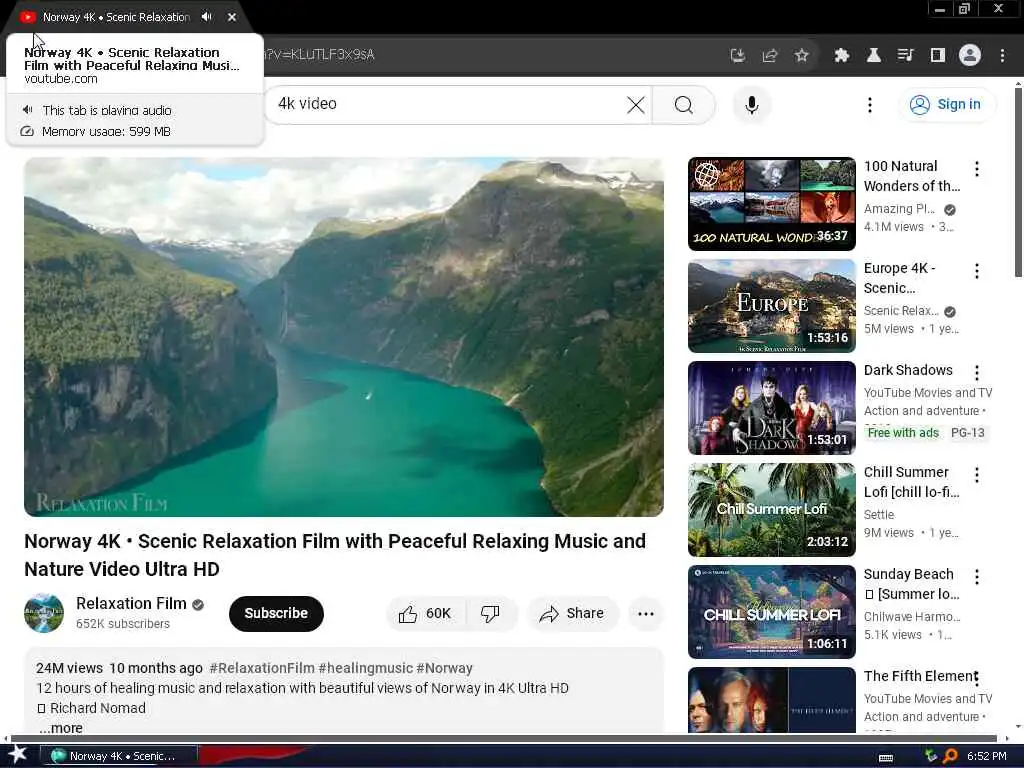Click the magnifier search button
The height and width of the screenshot is (768, 1024).
pyautogui.click(x=684, y=104)
